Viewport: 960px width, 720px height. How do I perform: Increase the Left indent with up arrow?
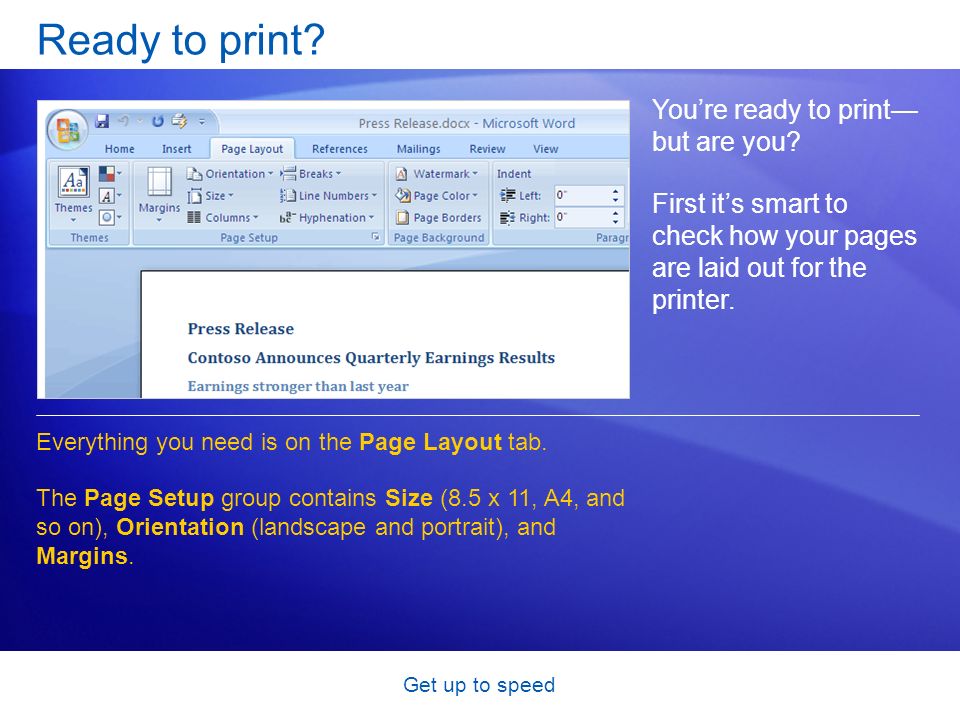[615, 191]
